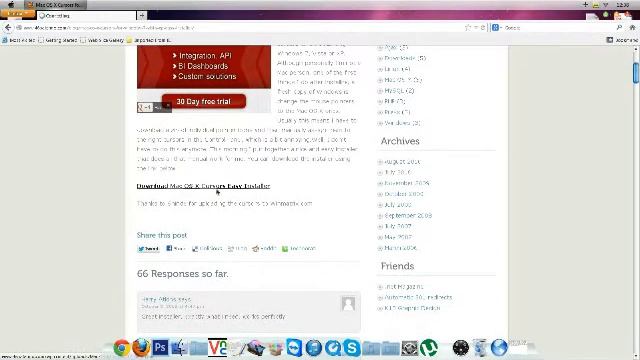Reload the page using refresh icon
Screen dimensions: 640x360
click(x=483, y=27)
